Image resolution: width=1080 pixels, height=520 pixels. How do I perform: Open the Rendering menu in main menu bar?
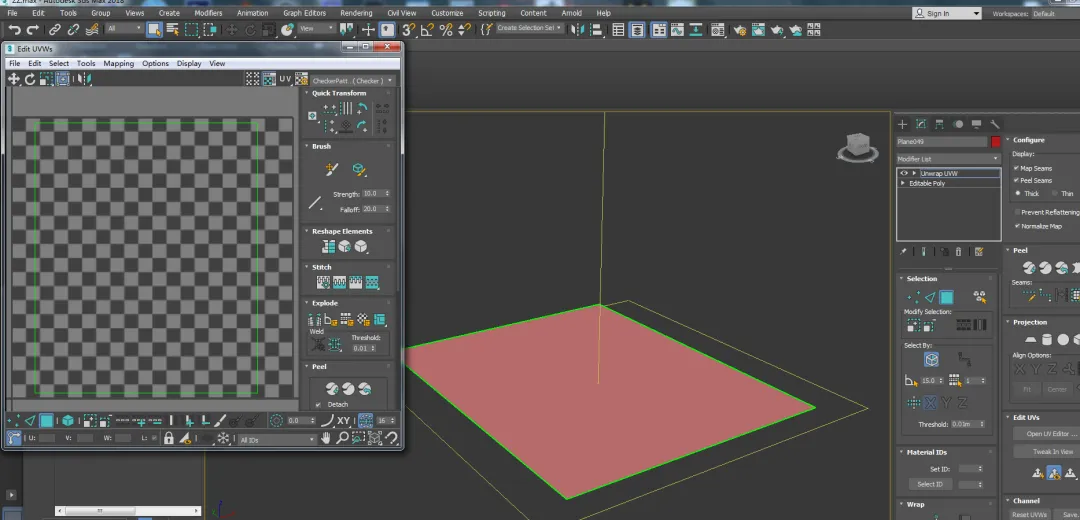click(356, 13)
